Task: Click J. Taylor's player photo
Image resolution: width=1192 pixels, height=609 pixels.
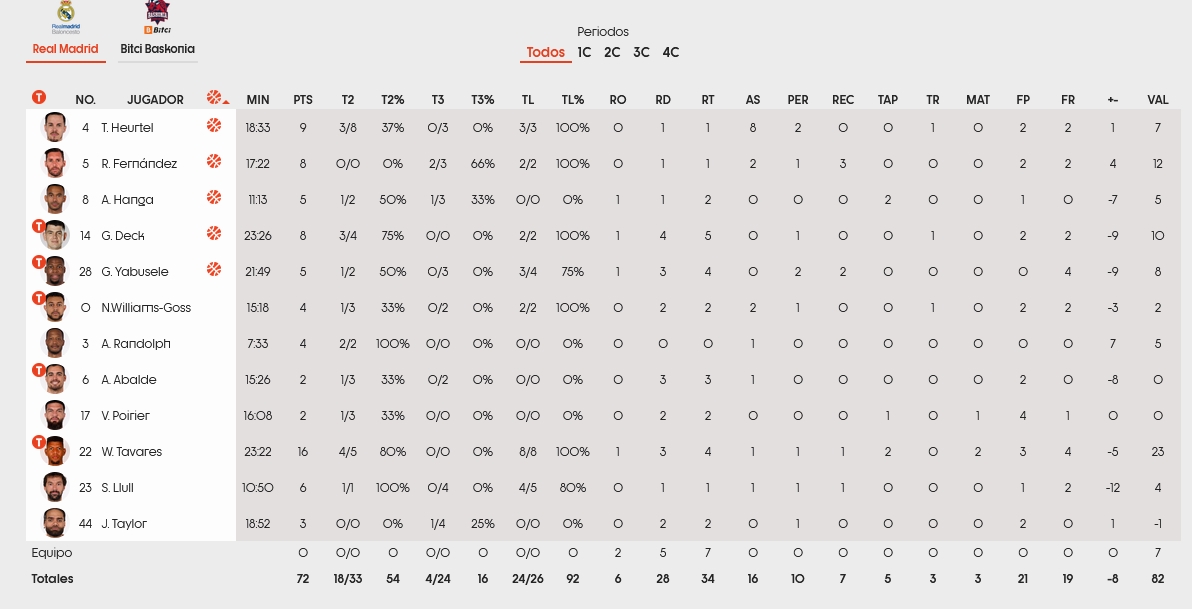Action: pyautogui.click(x=54, y=523)
